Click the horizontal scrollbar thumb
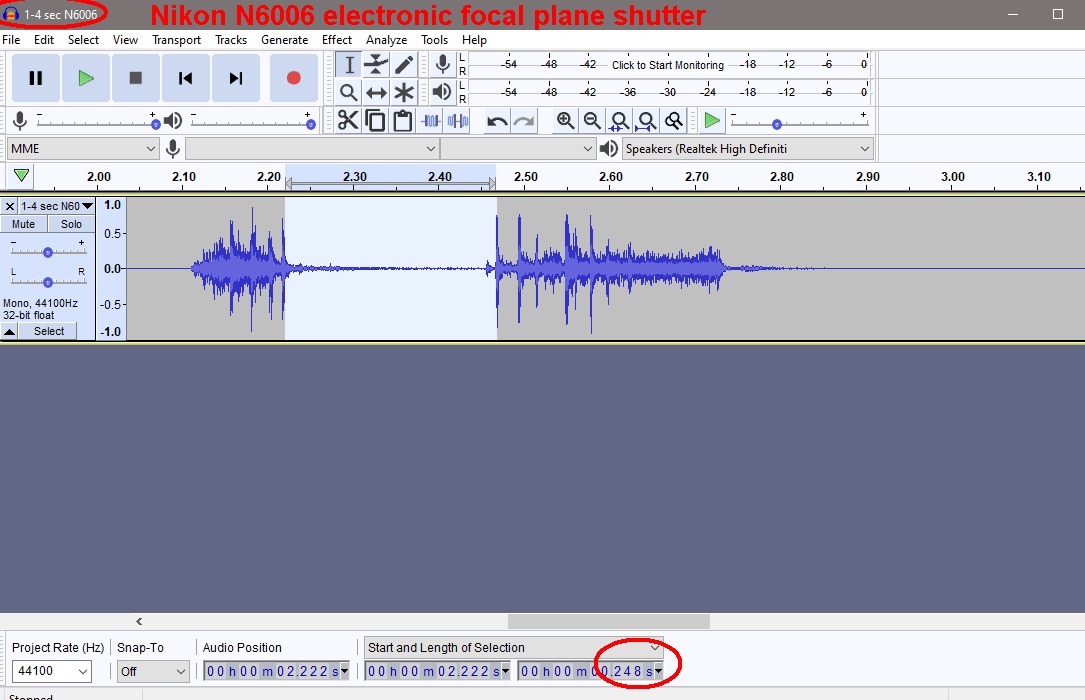This screenshot has width=1085, height=700. [609, 621]
